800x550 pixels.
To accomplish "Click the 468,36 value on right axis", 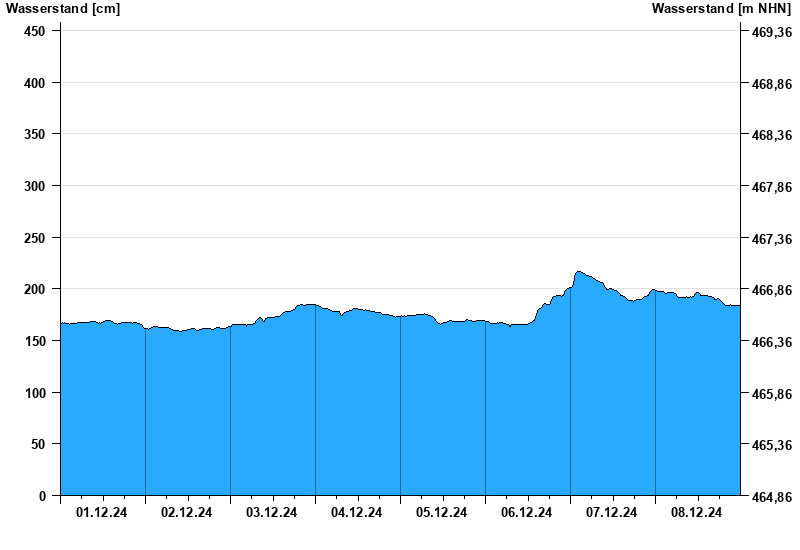I will coord(772,135).
